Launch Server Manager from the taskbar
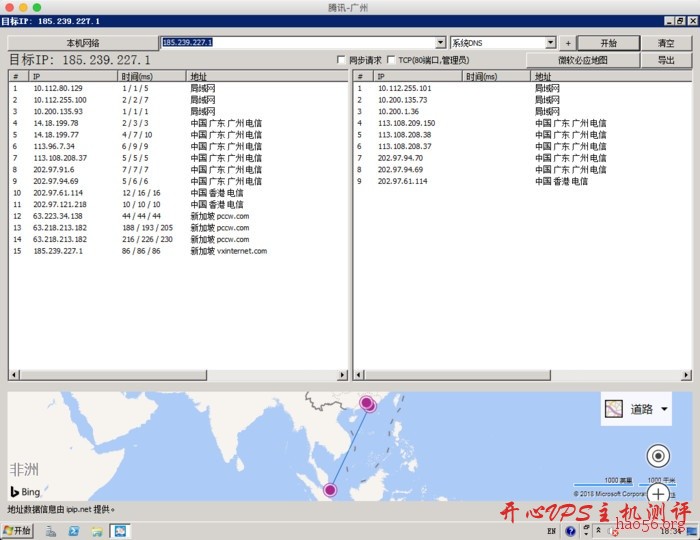The height and width of the screenshot is (540, 700). coord(50,530)
